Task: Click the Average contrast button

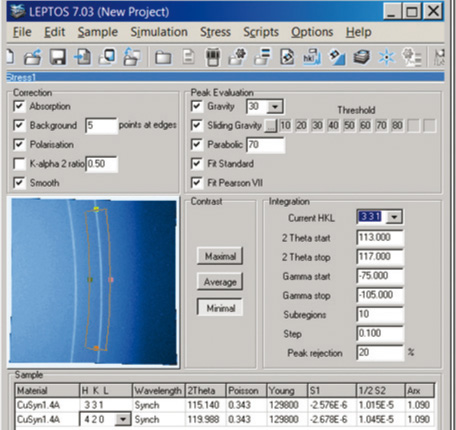Action: coord(220,282)
